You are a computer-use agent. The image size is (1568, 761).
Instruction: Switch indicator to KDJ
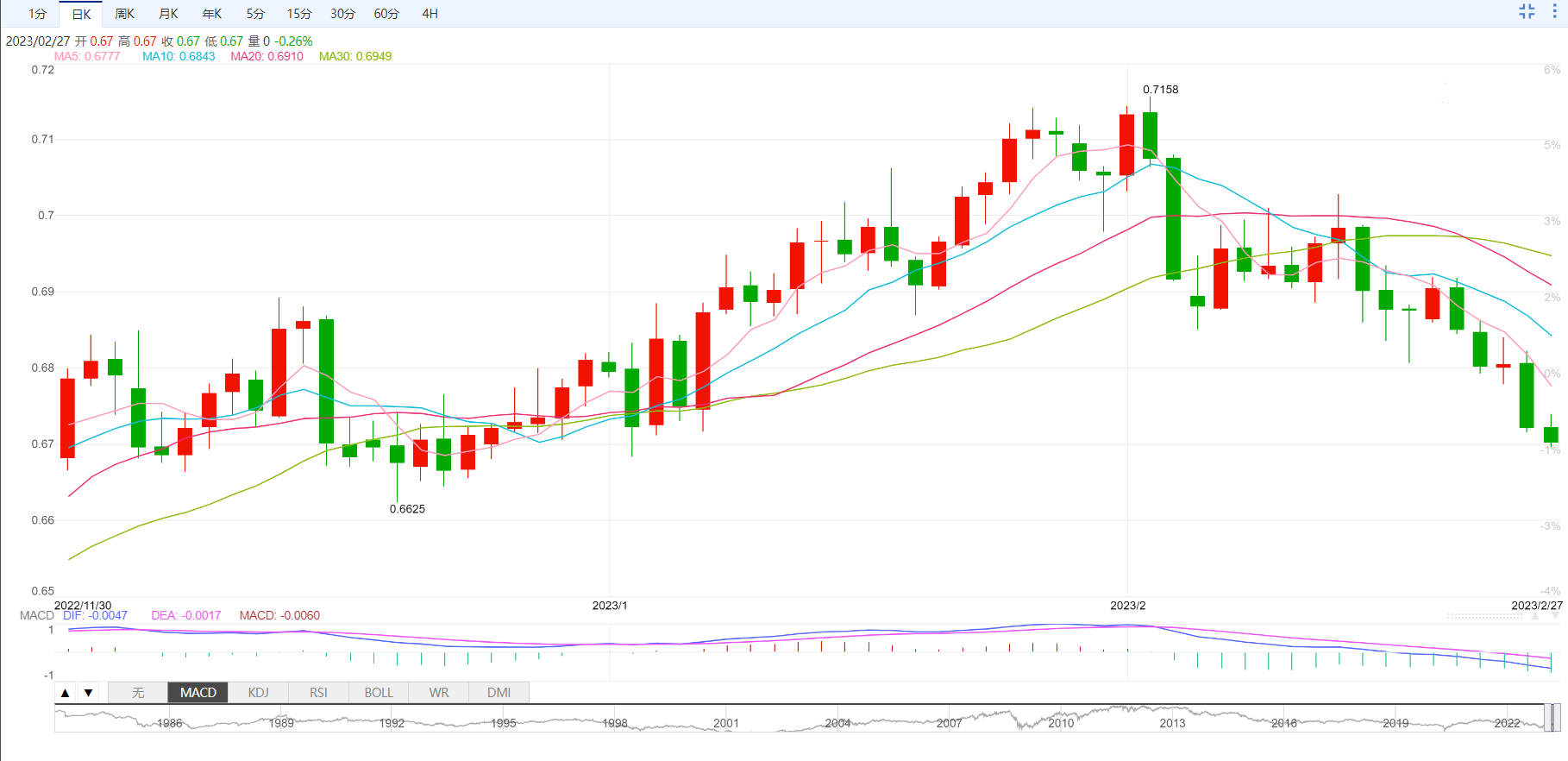tap(258, 693)
